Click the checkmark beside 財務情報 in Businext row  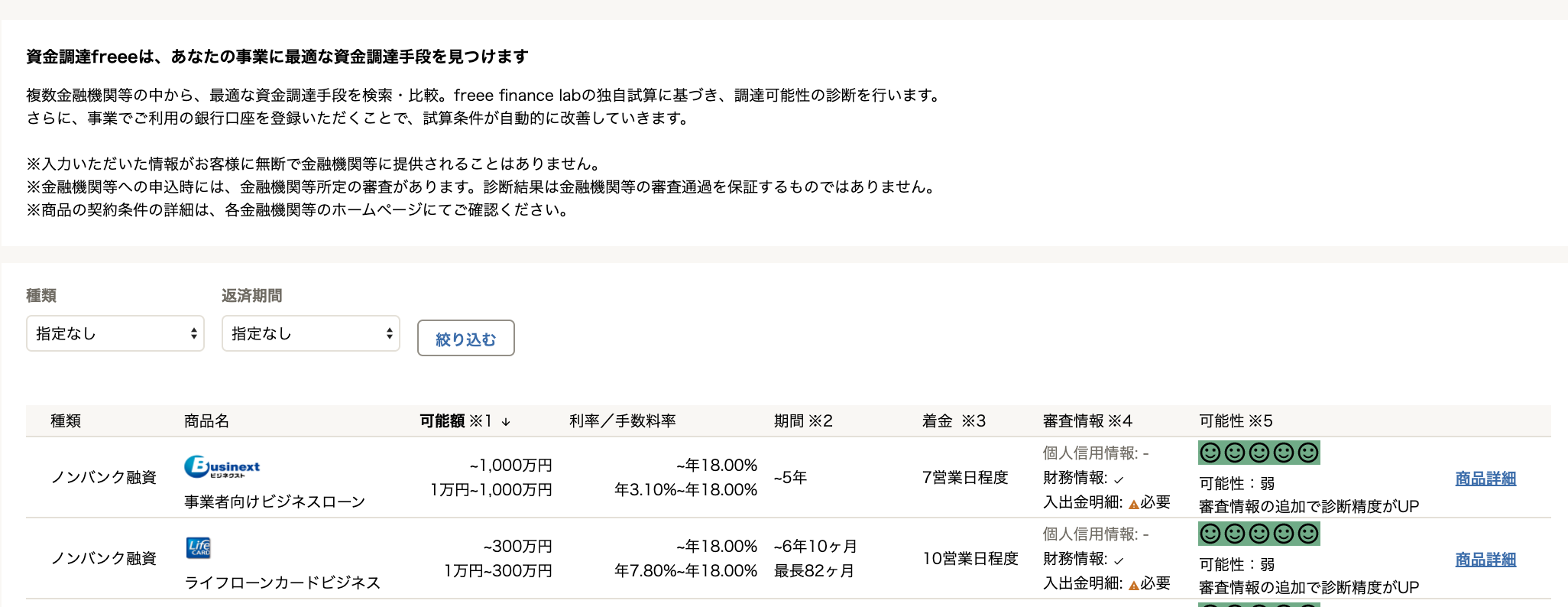(x=1119, y=479)
